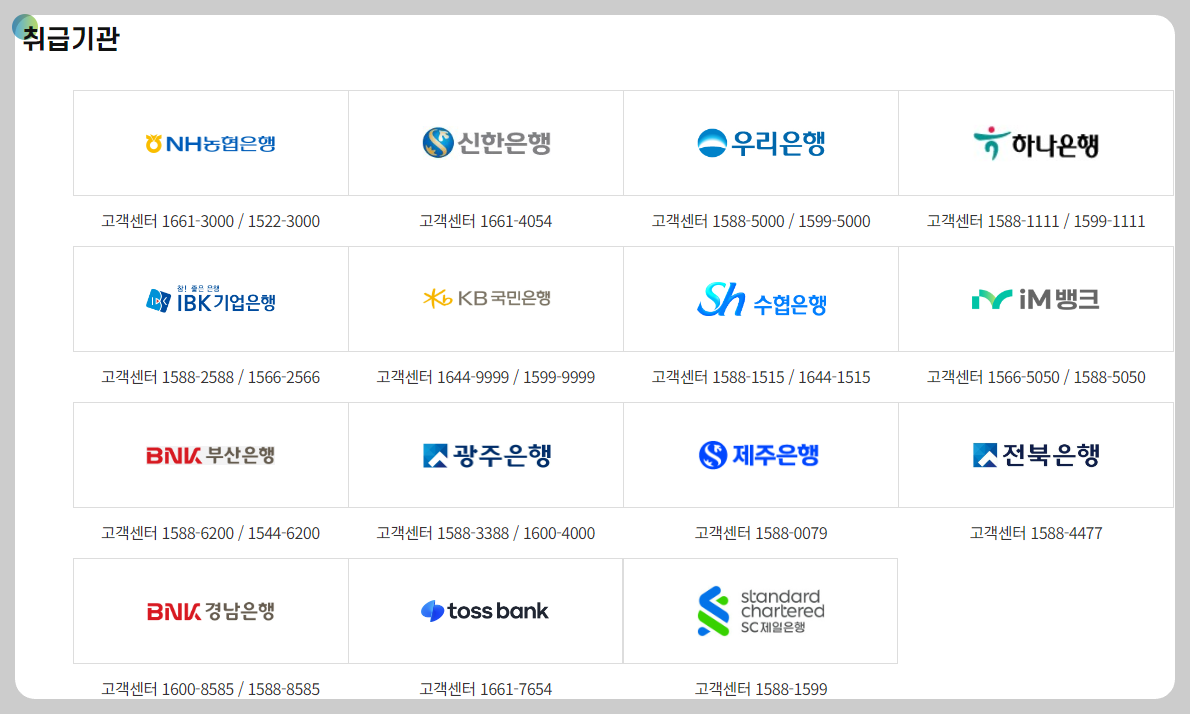Image resolution: width=1190 pixels, height=714 pixels.
Task: Open the Sh수협은행 logo card
Action: click(x=760, y=299)
